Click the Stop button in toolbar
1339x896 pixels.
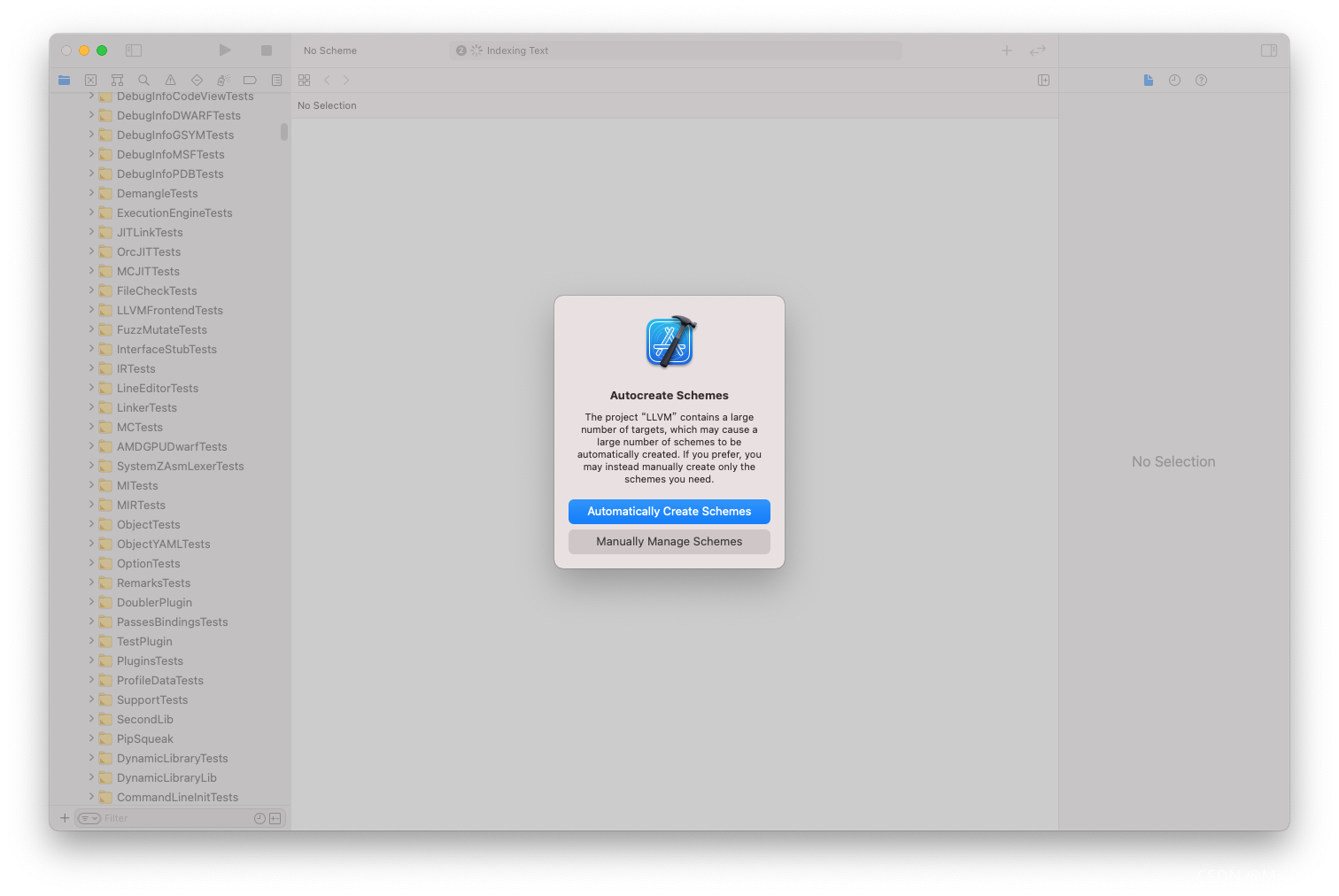point(267,50)
